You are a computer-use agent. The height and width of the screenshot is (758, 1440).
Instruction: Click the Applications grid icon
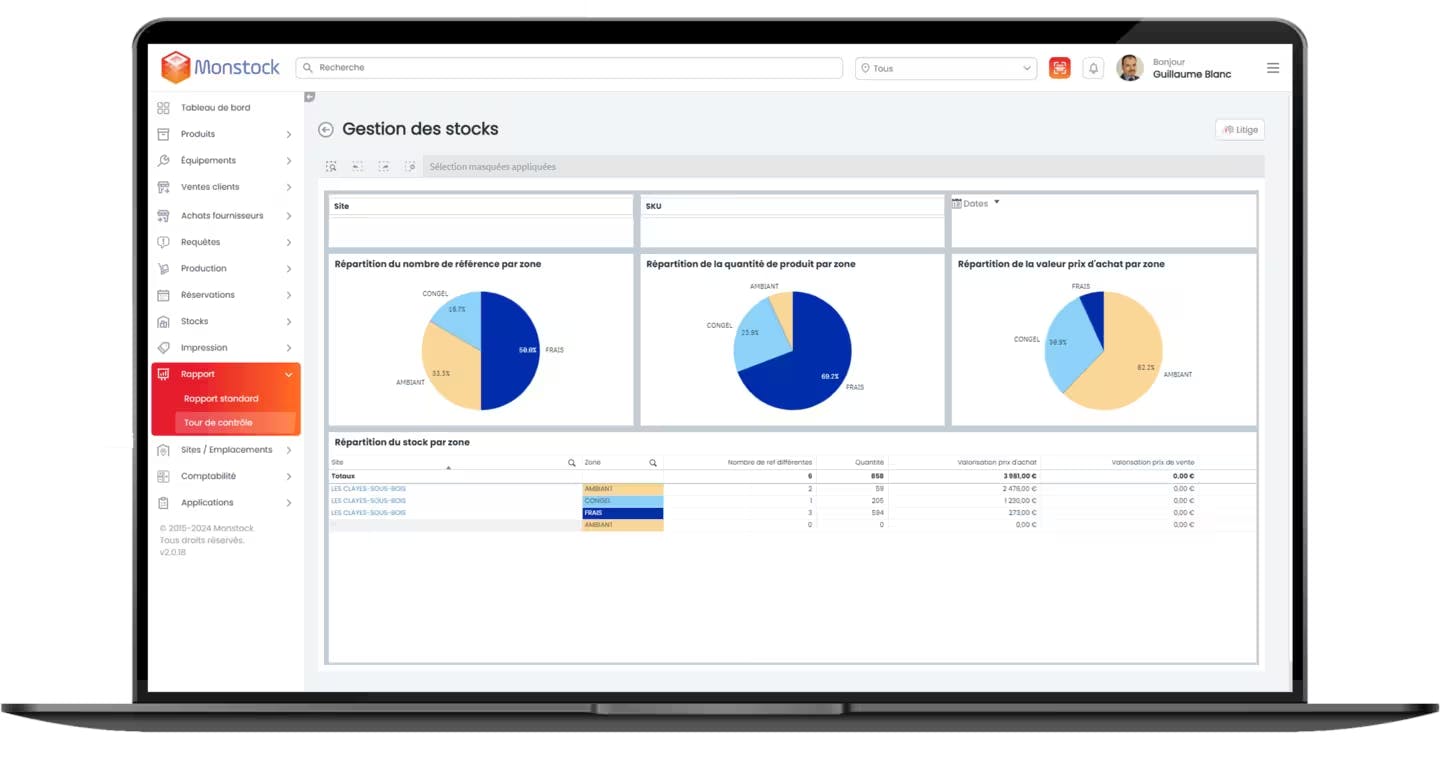coord(164,503)
